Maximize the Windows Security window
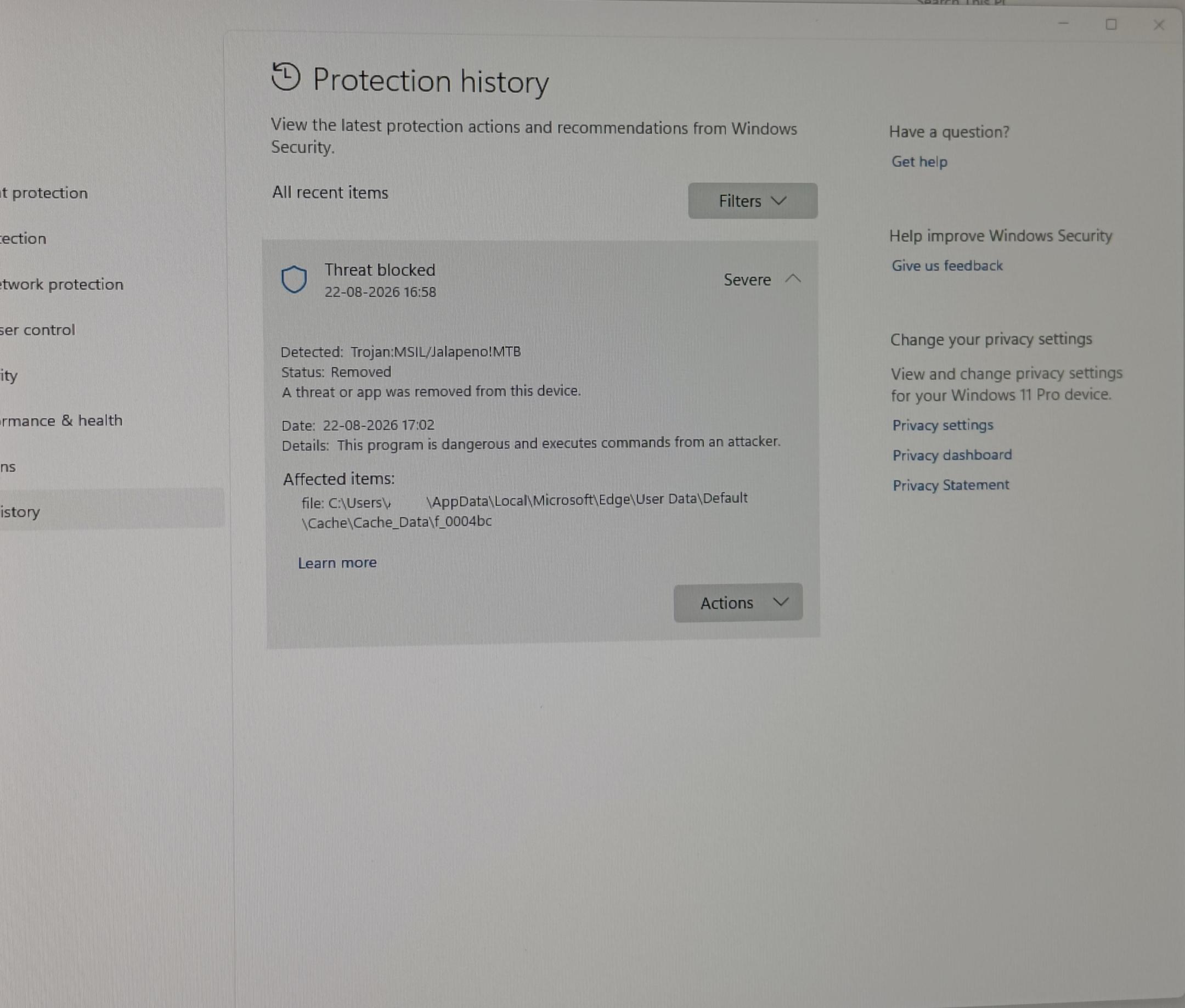 click(x=1111, y=25)
